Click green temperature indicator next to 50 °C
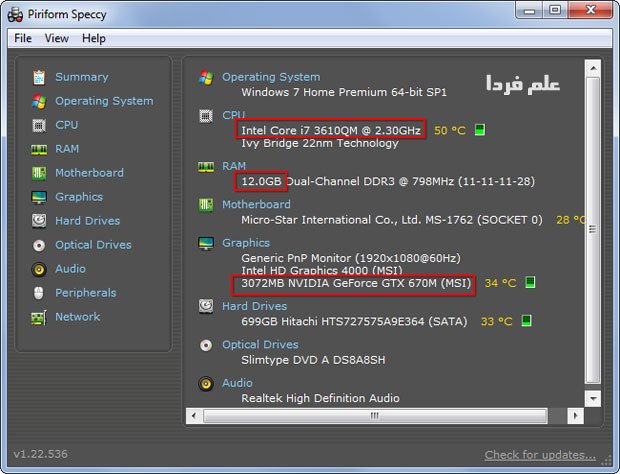Image resolution: width=620 pixels, height=474 pixels. tap(480, 130)
